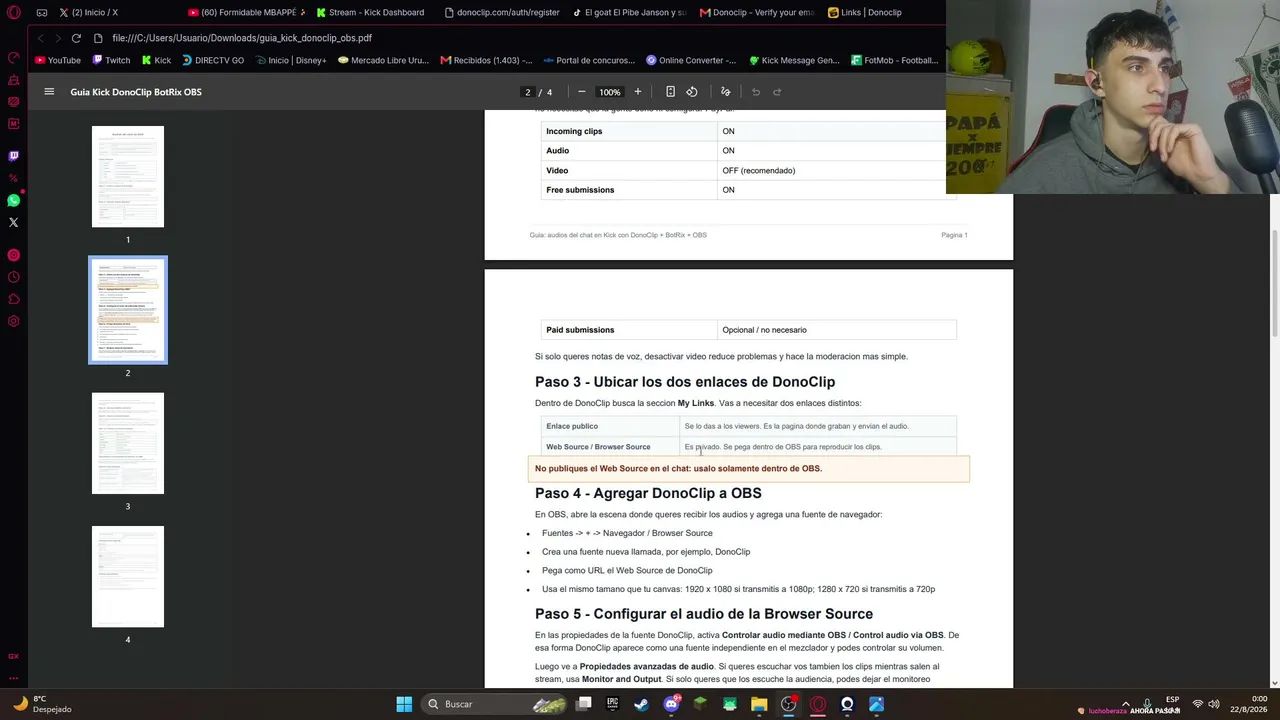Toggle the PDF sidebar hamburger menu
1280x720 pixels.
(49, 92)
